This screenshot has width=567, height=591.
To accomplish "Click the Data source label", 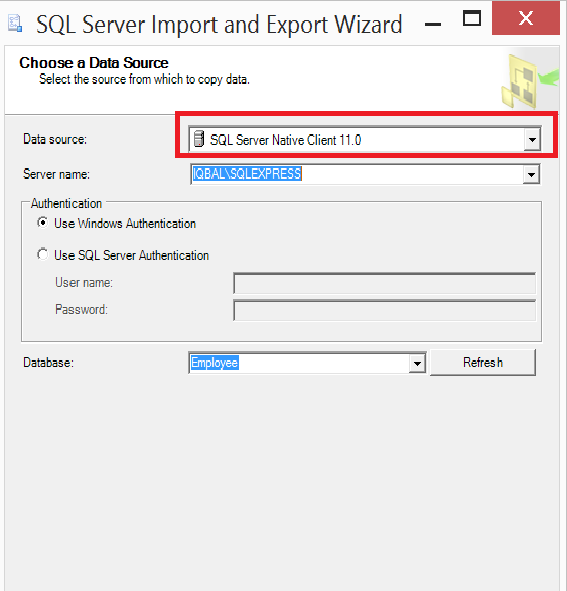I will point(55,139).
